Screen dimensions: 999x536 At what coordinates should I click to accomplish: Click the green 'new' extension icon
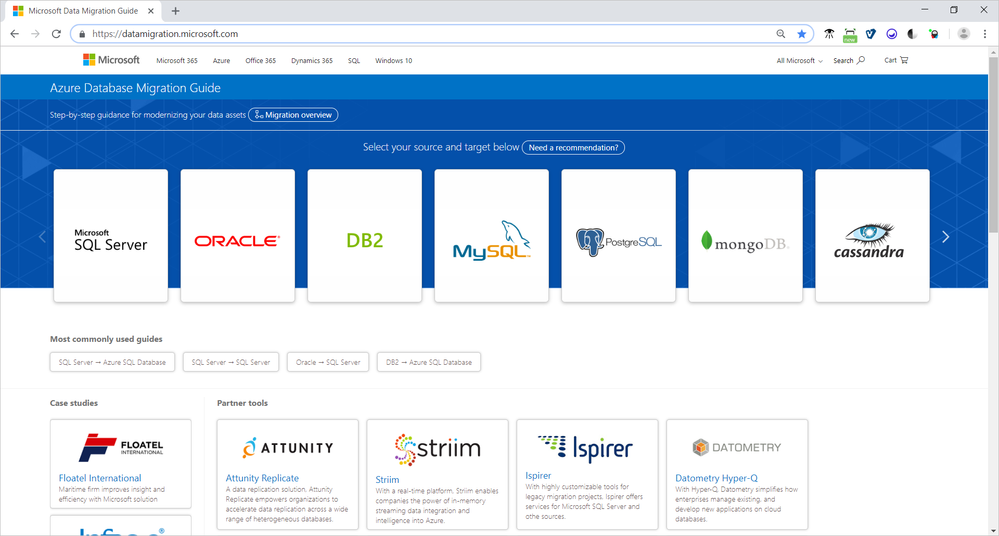click(850, 35)
